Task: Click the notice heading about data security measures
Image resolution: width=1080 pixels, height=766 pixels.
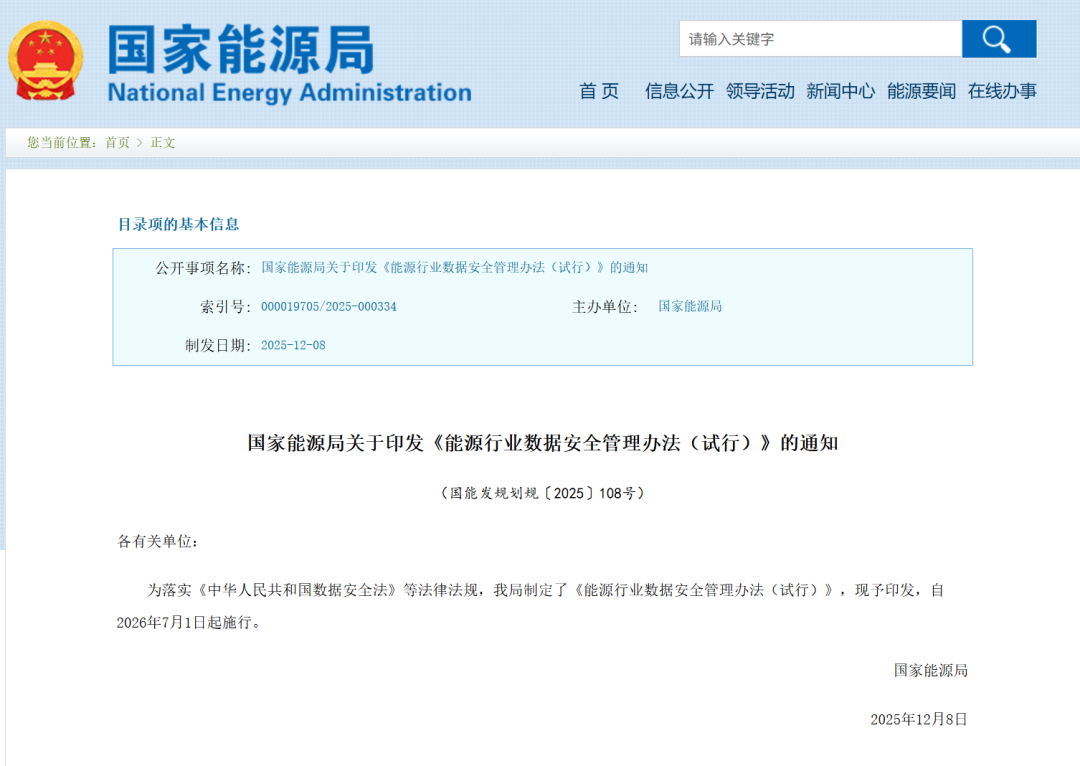Action: [x=540, y=444]
